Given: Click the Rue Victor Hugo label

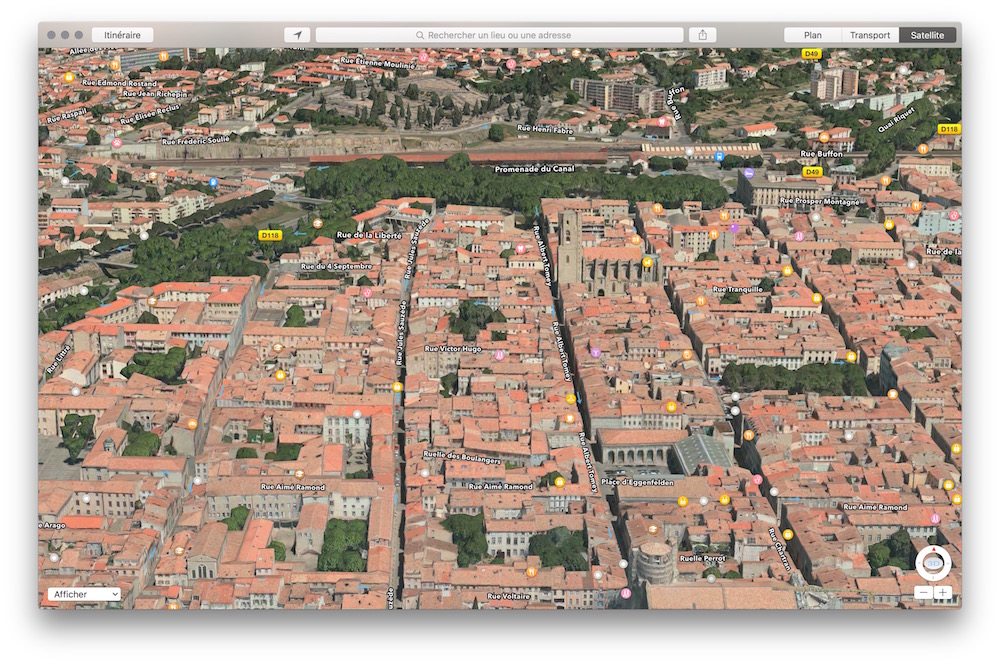Looking at the screenshot, I should pos(453,349).
